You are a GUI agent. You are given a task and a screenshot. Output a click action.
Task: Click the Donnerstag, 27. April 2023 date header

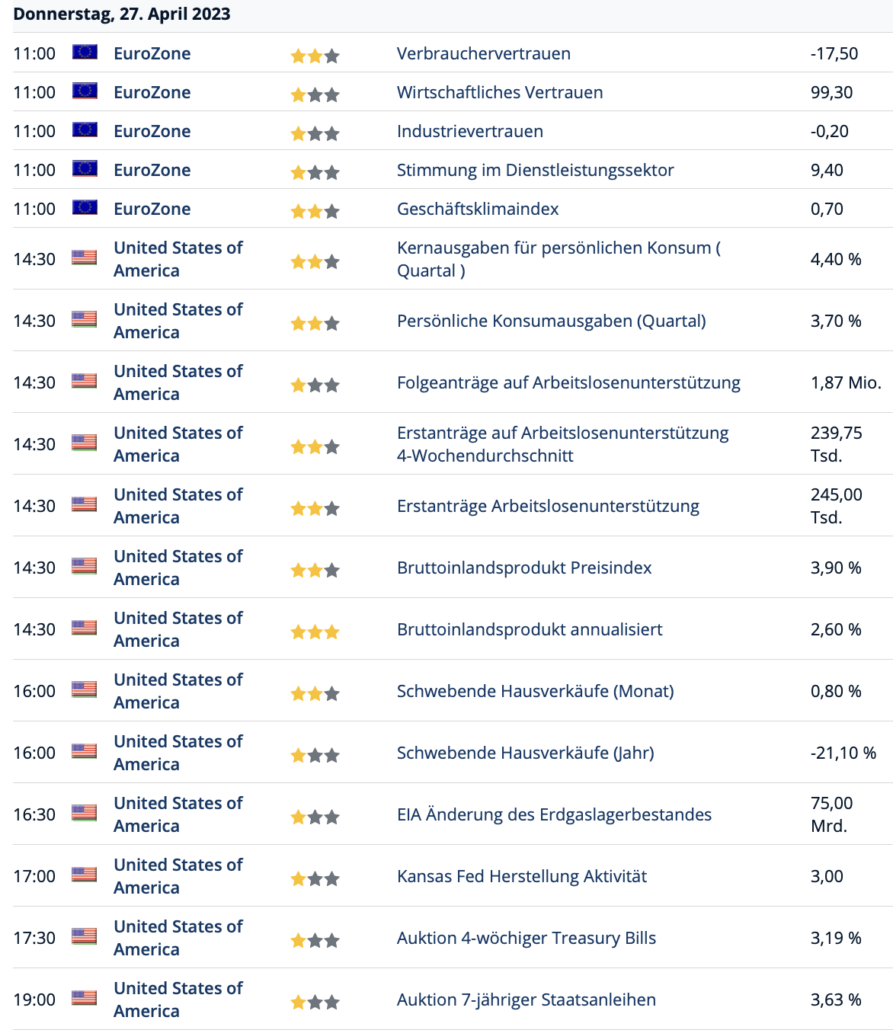[x=122, y=14]
